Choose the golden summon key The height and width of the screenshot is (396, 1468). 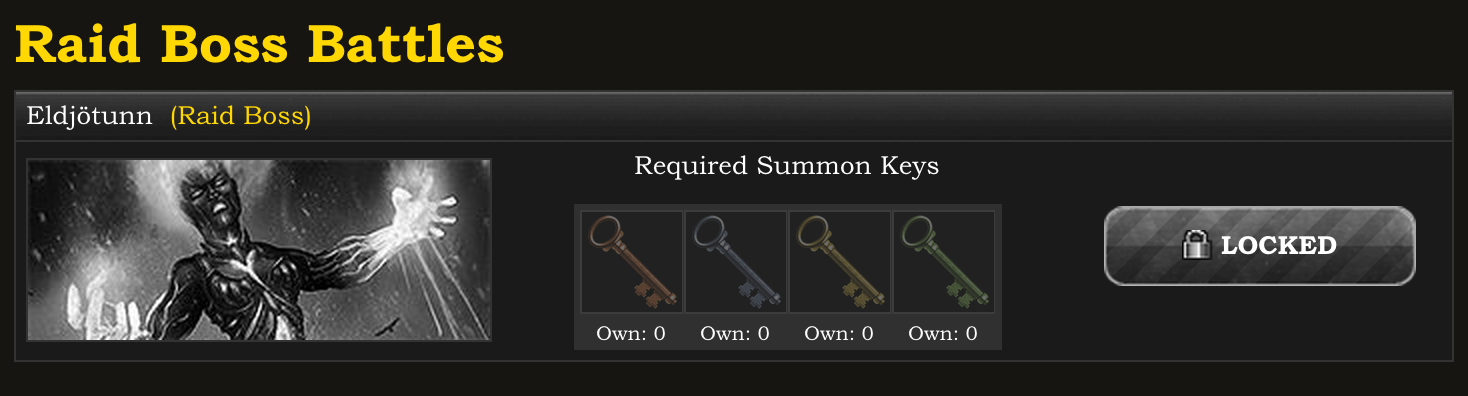(x=840, y=262)
